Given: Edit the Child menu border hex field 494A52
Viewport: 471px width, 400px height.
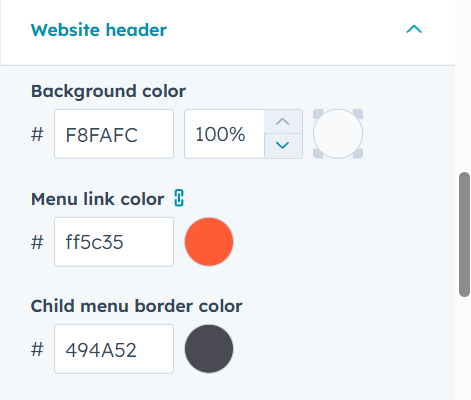Looking at the screenshot, I should (114, 349).
